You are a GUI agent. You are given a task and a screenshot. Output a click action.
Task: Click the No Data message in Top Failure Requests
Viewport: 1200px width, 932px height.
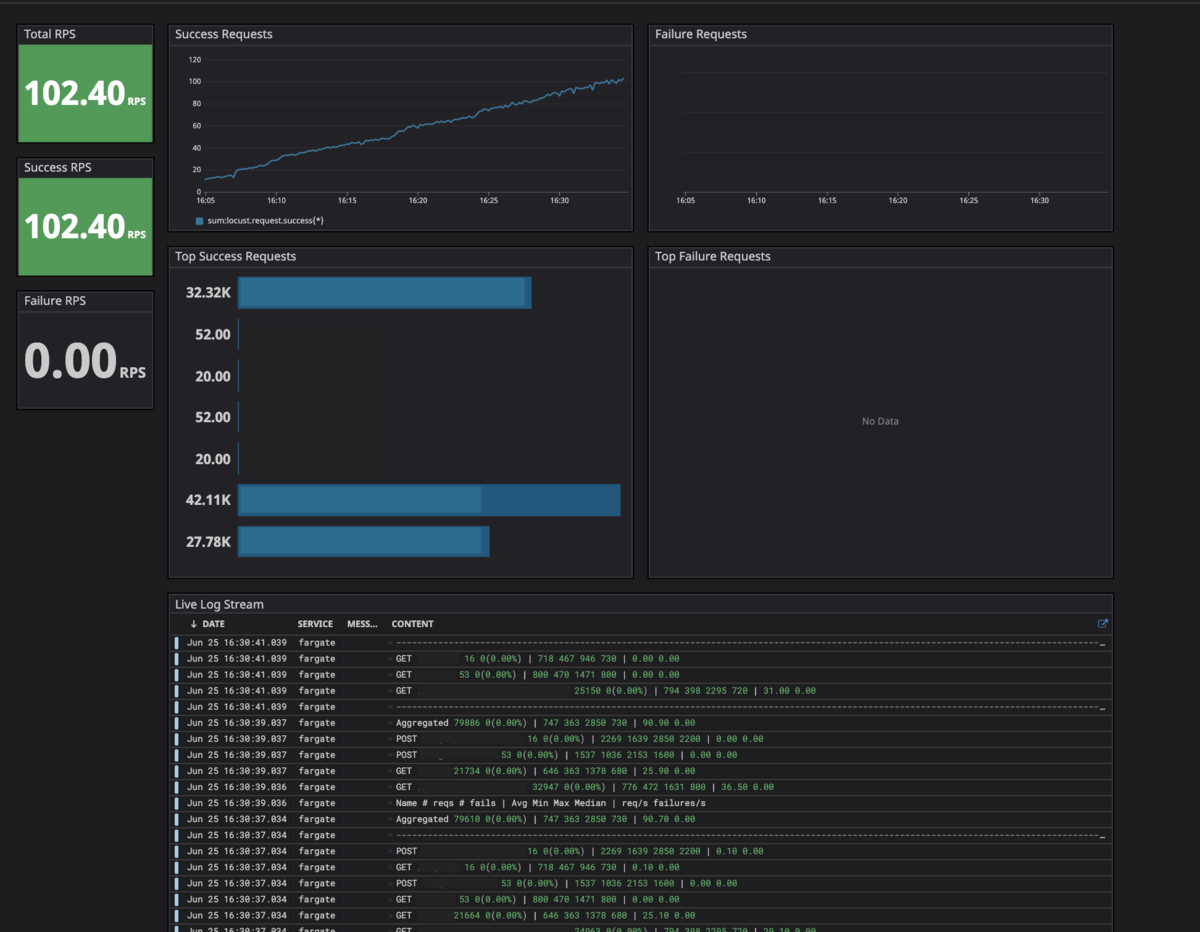(x=880, y=421)
